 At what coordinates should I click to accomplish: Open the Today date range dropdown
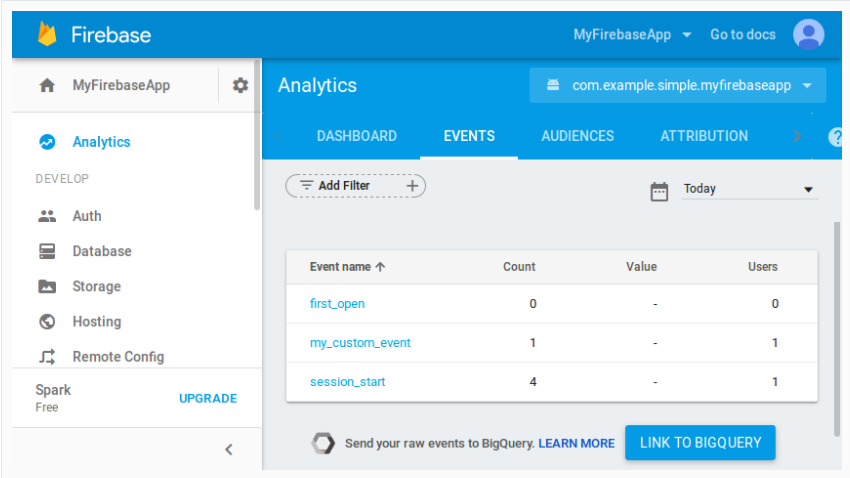tap(749, 189)
